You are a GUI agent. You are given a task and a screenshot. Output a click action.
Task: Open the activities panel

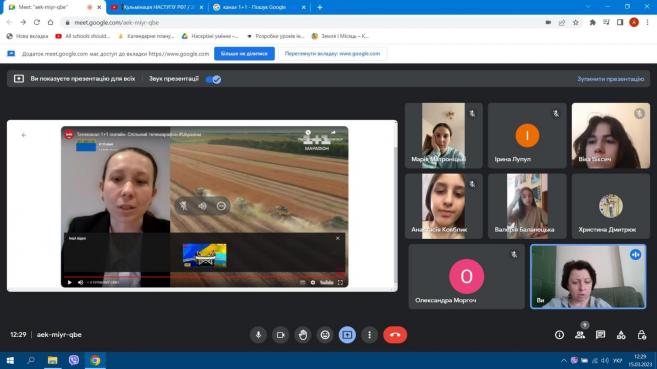coord(621,335)
